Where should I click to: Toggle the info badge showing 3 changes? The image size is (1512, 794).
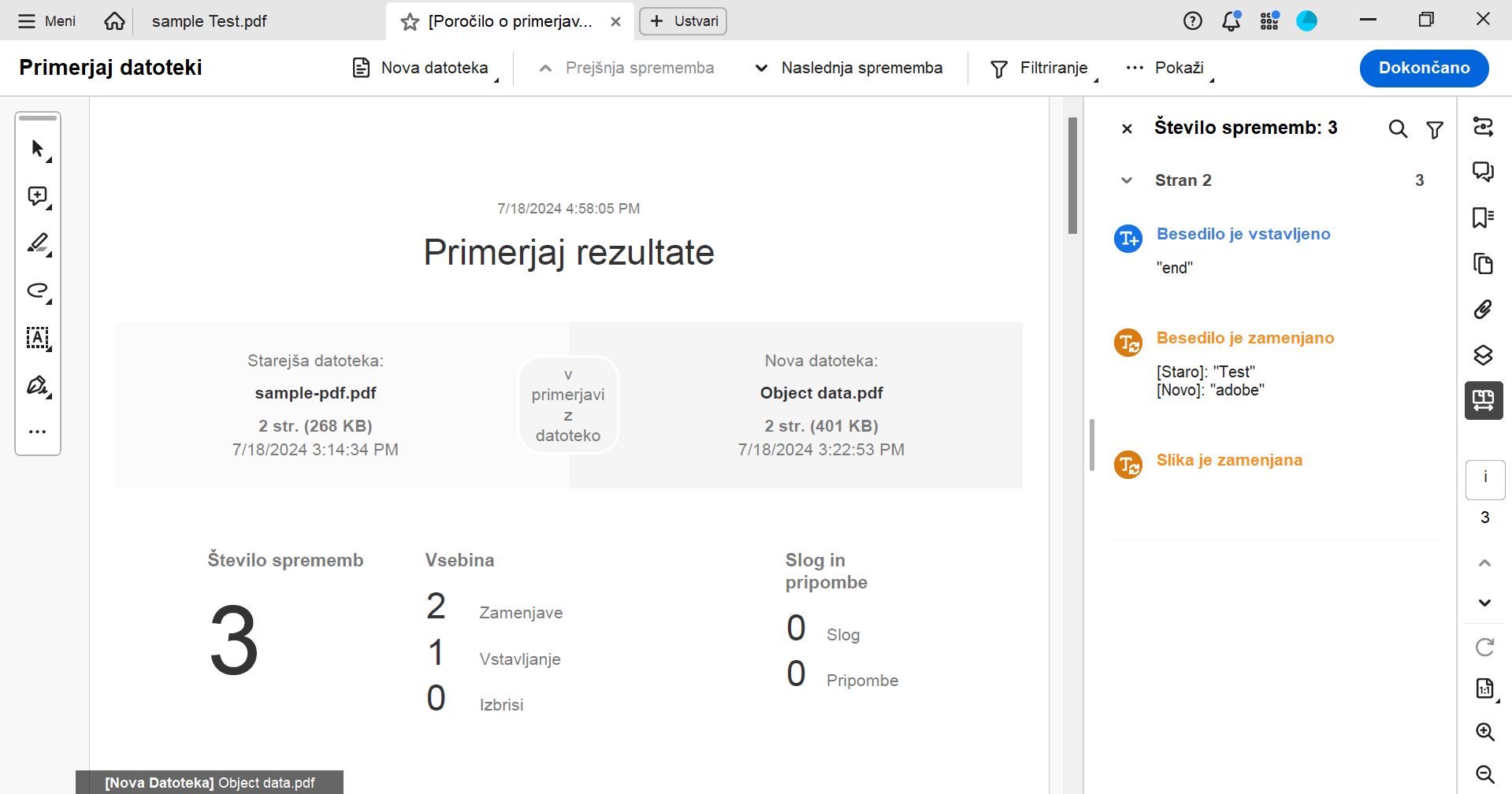1484,479
